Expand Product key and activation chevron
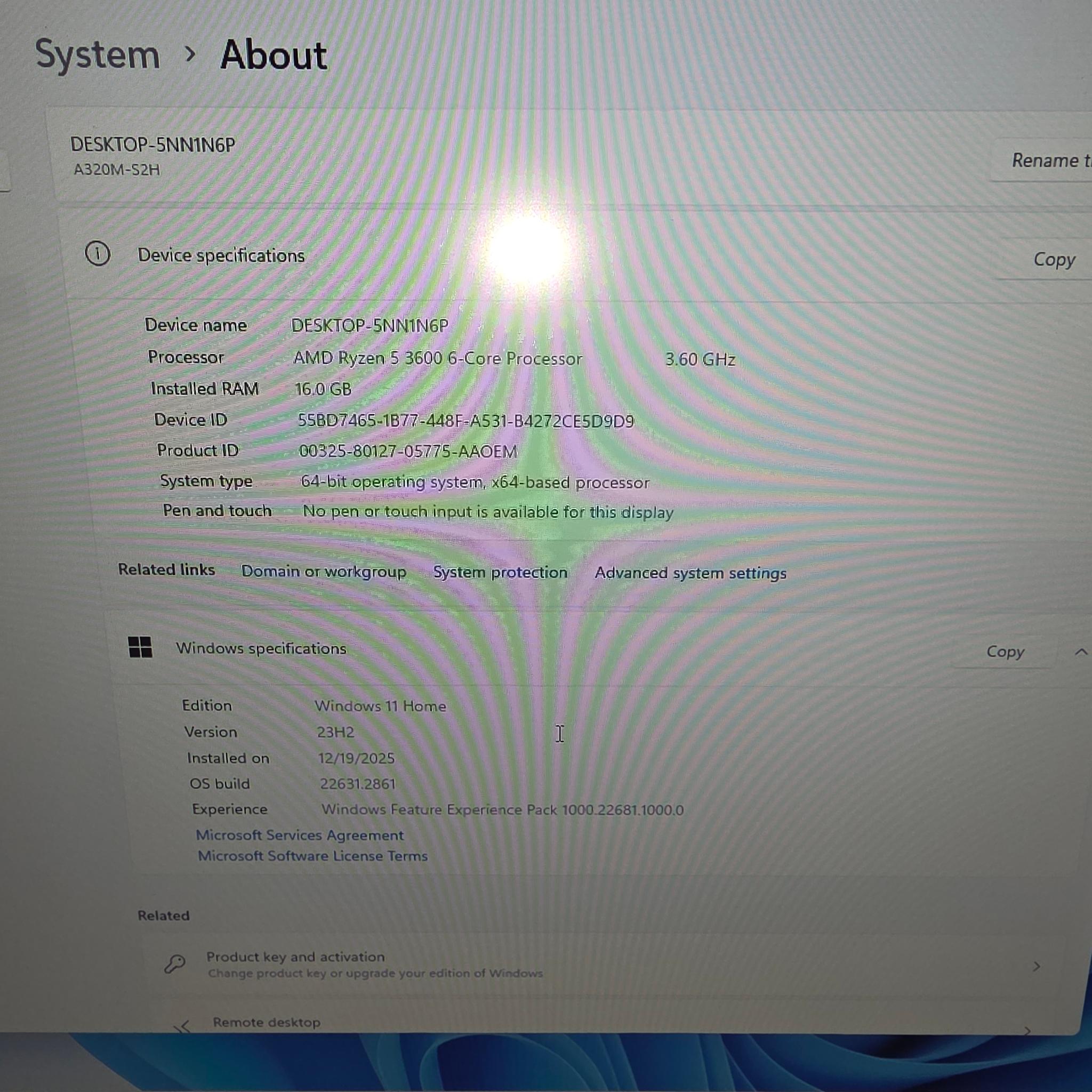The image size is (1092, 1092). (1036, 967)
